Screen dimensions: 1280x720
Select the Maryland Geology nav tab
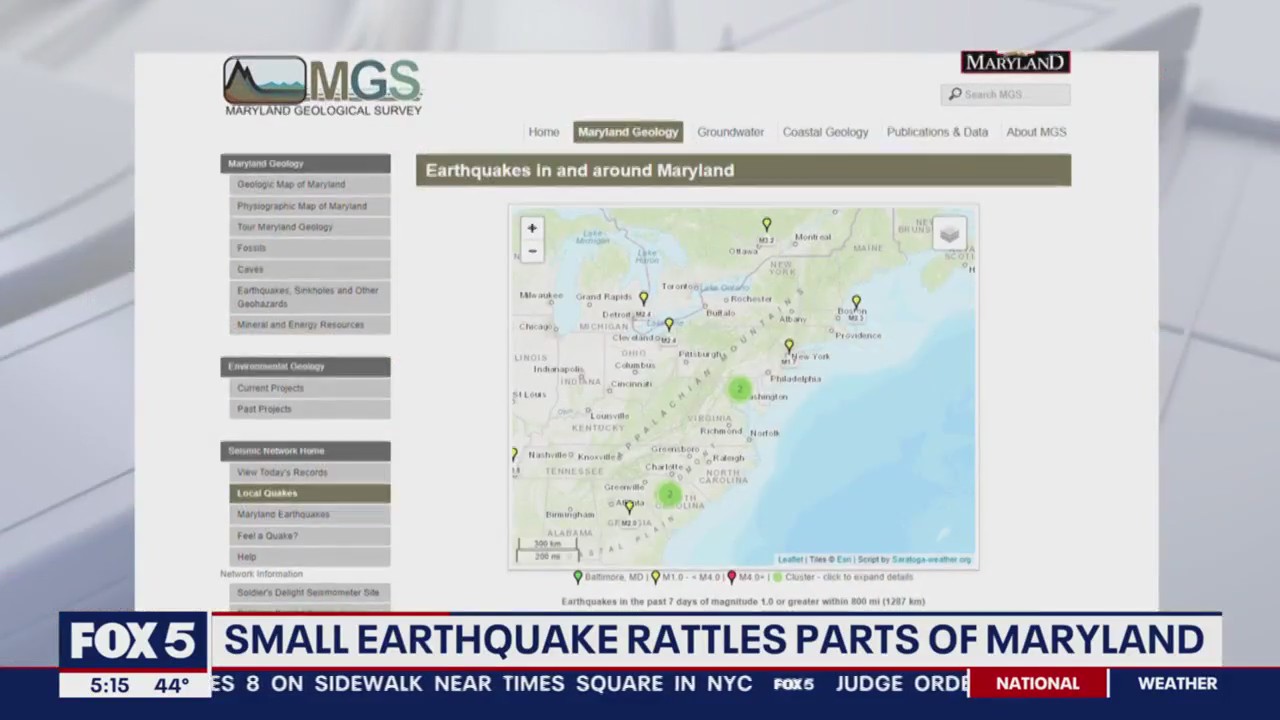coord(628,132)
